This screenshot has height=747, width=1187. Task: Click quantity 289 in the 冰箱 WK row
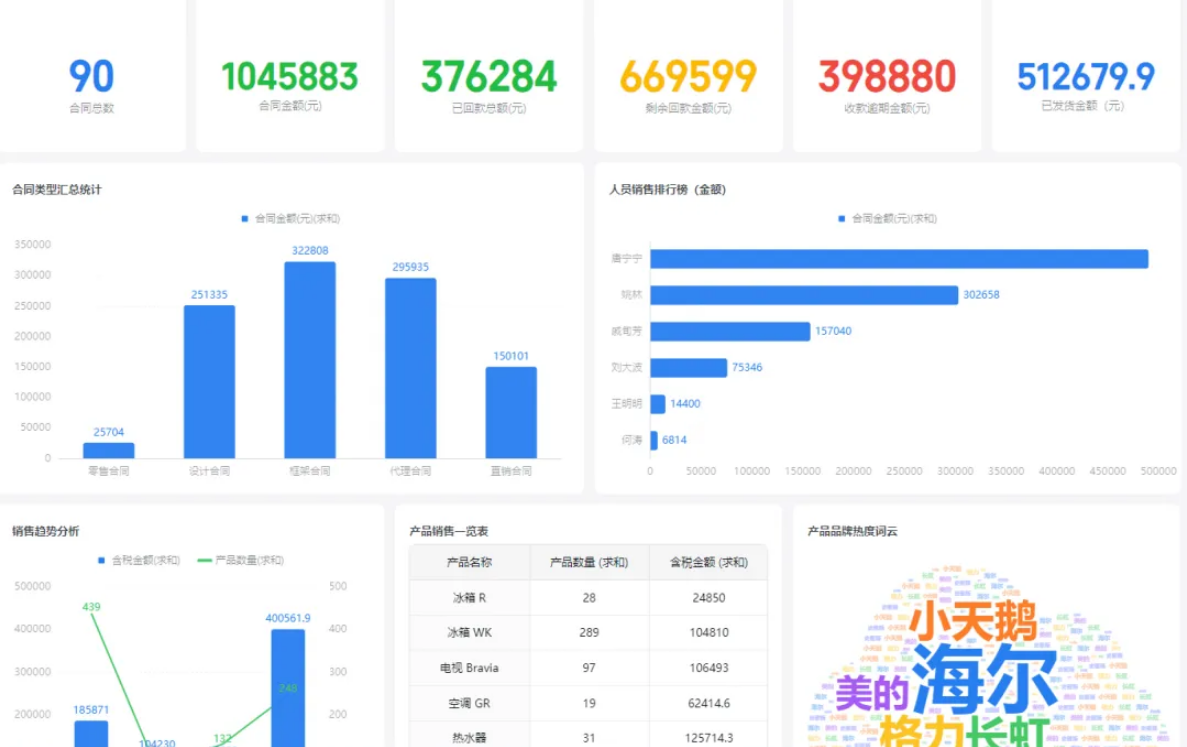pos(589,633)
